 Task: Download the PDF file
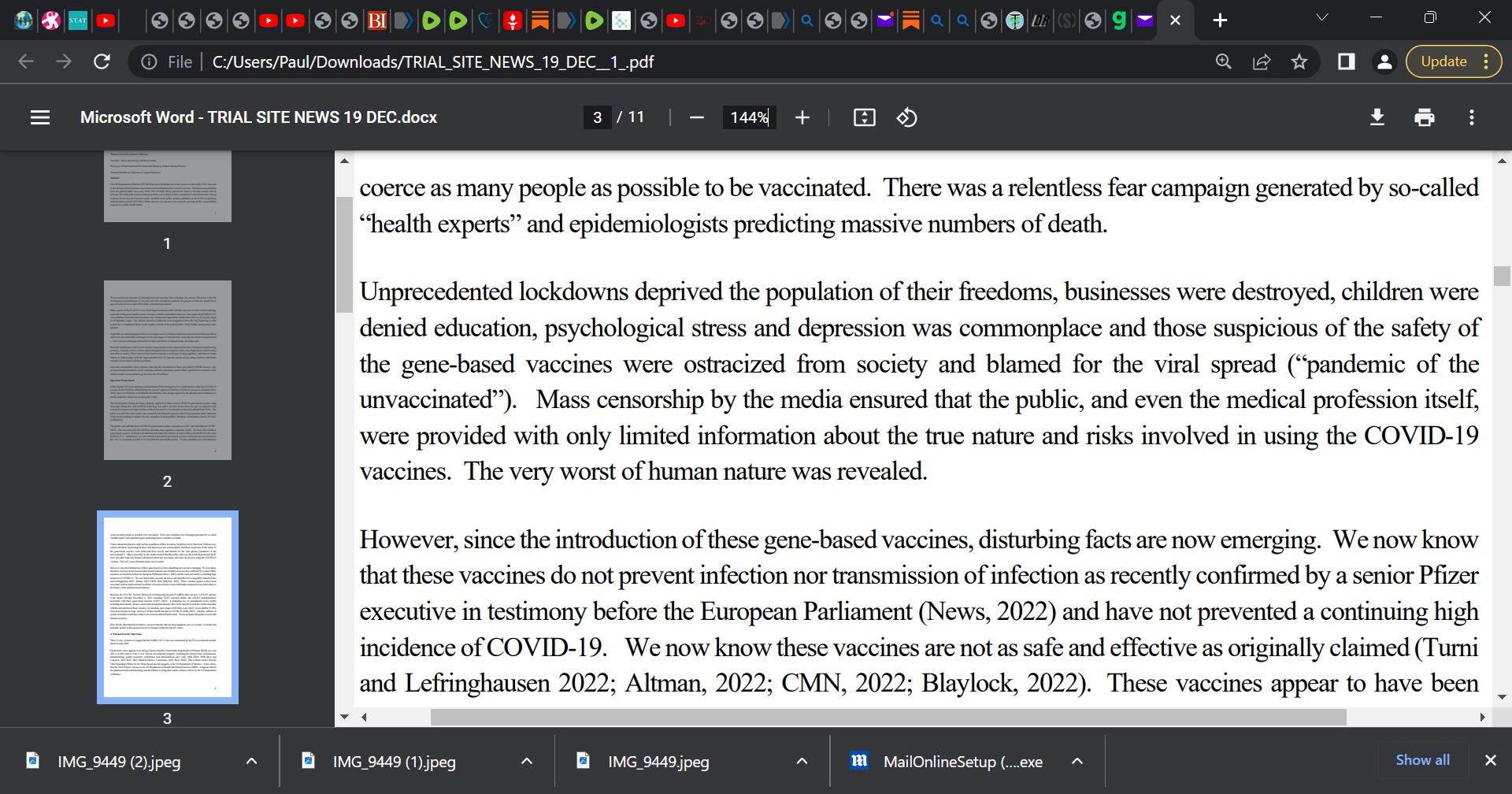pyautogui.click(x=1377, y=117)
